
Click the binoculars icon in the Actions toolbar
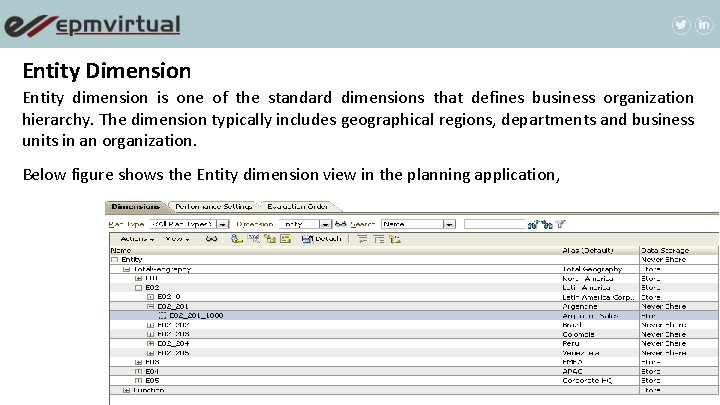point(211,239)
